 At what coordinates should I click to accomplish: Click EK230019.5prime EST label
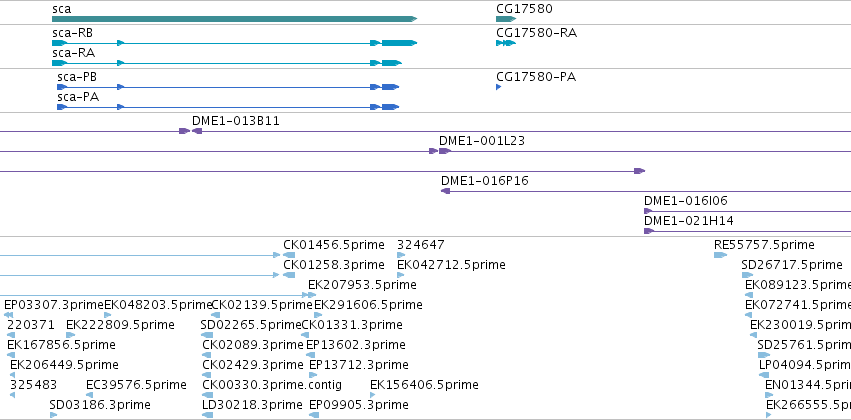(x=801, y=325)
